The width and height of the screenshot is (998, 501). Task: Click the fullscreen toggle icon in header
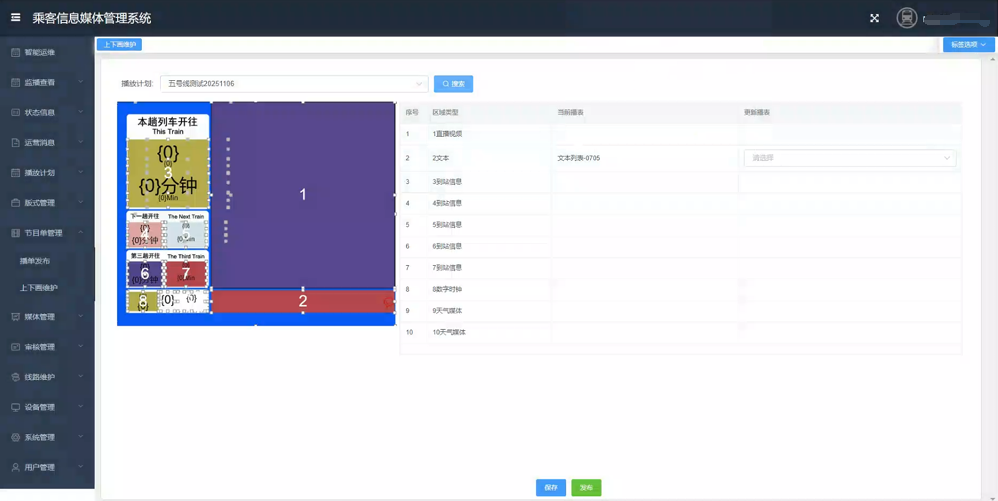[874, 18]
